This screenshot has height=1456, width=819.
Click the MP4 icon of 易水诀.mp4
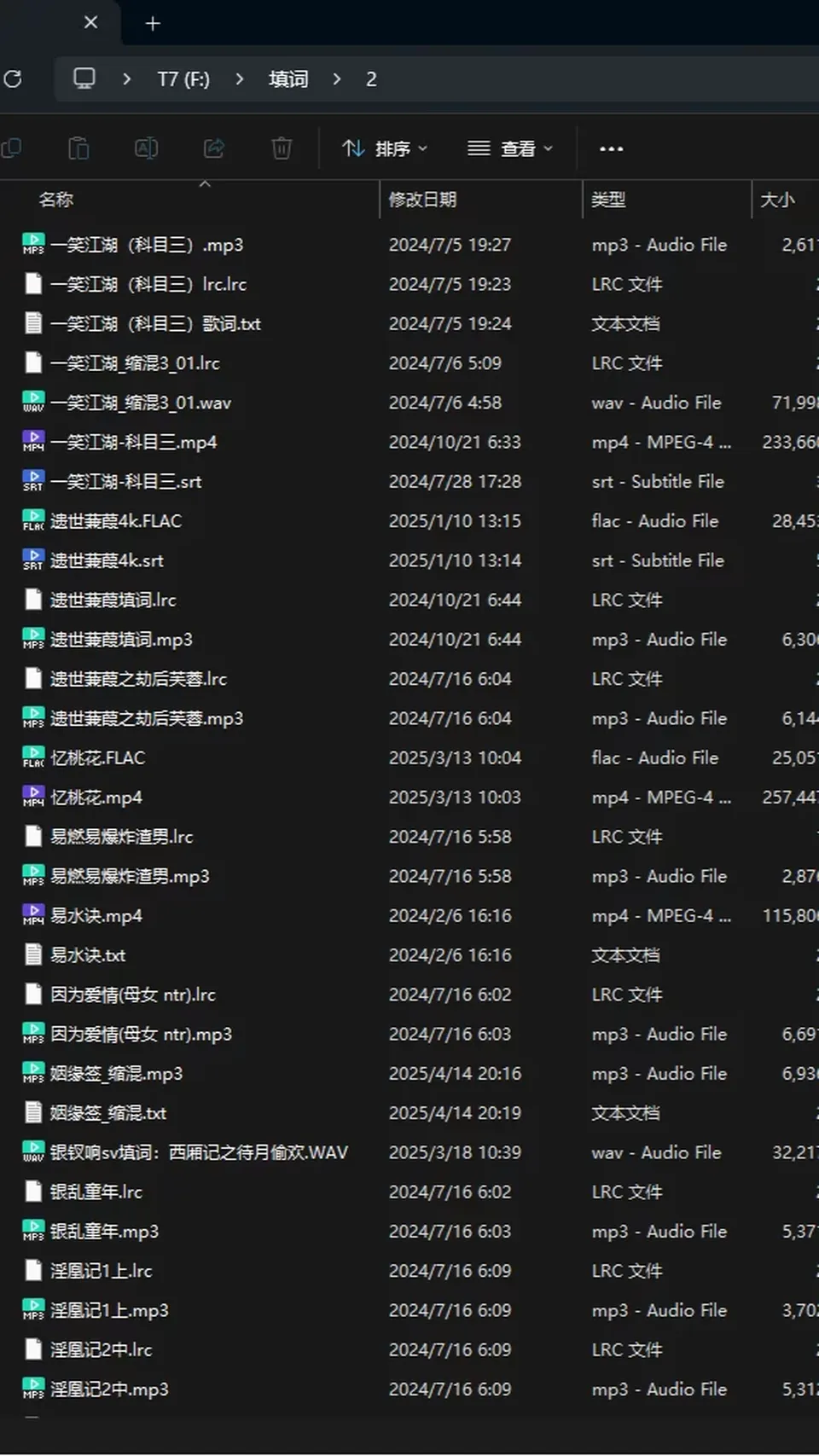click(33, 915)
